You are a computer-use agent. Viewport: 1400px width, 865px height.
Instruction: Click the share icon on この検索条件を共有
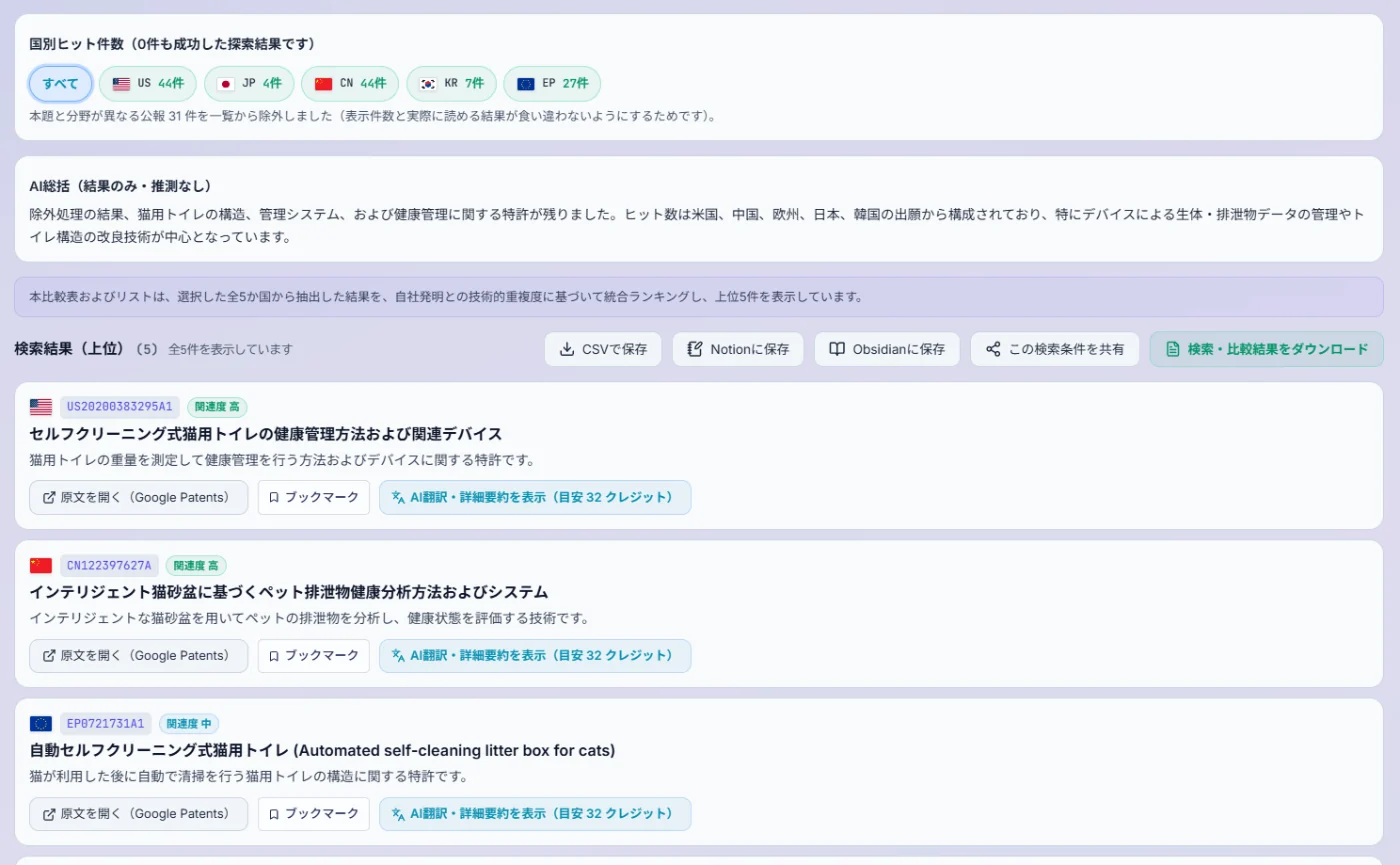click(993, 349)
